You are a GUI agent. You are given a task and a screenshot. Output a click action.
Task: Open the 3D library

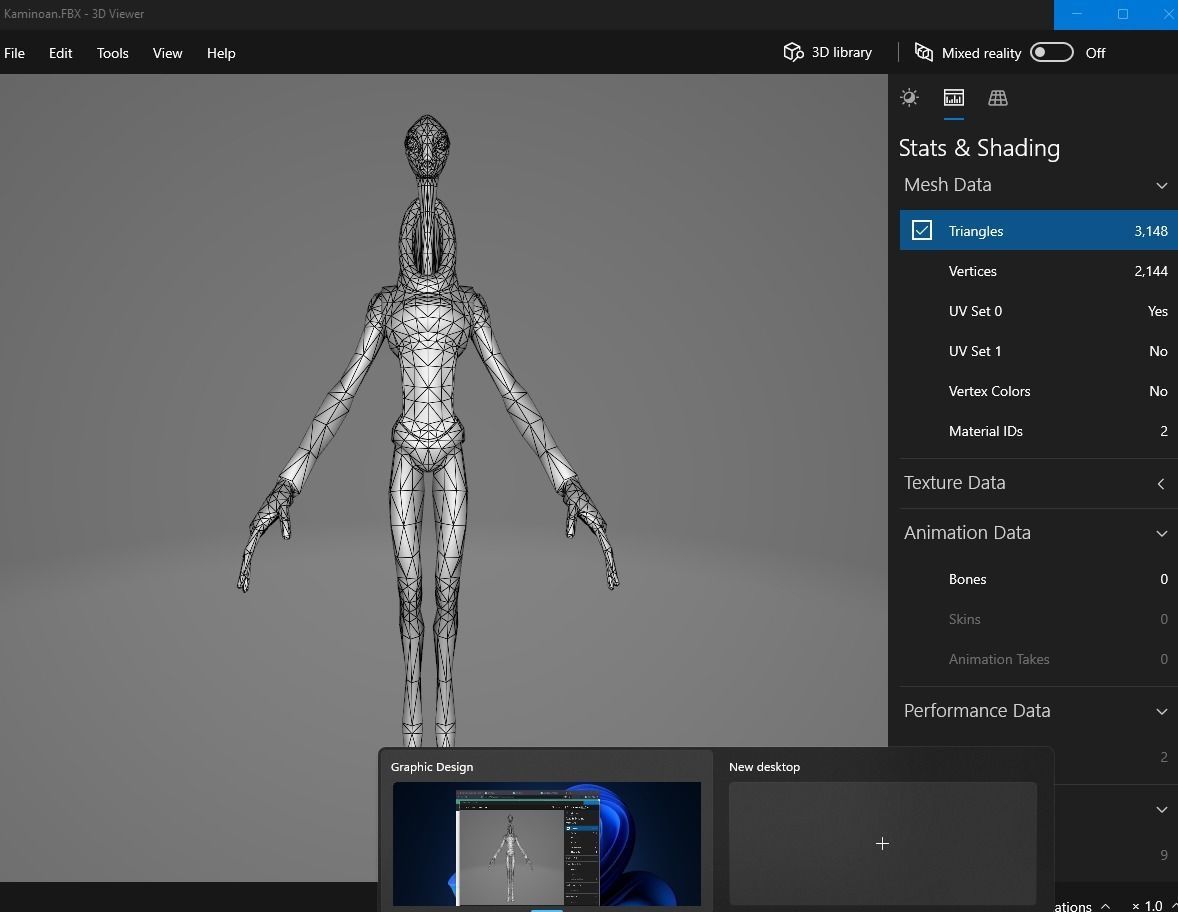point(828,53)
